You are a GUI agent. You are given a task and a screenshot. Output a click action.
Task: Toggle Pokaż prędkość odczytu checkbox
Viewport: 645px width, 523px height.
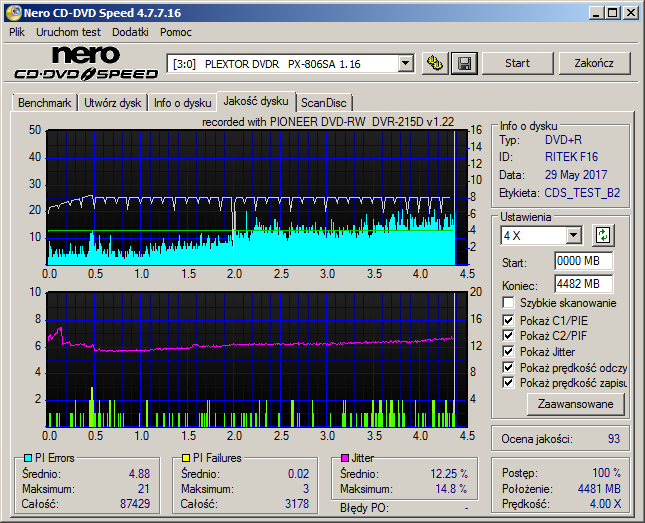(x=508, y=367)
